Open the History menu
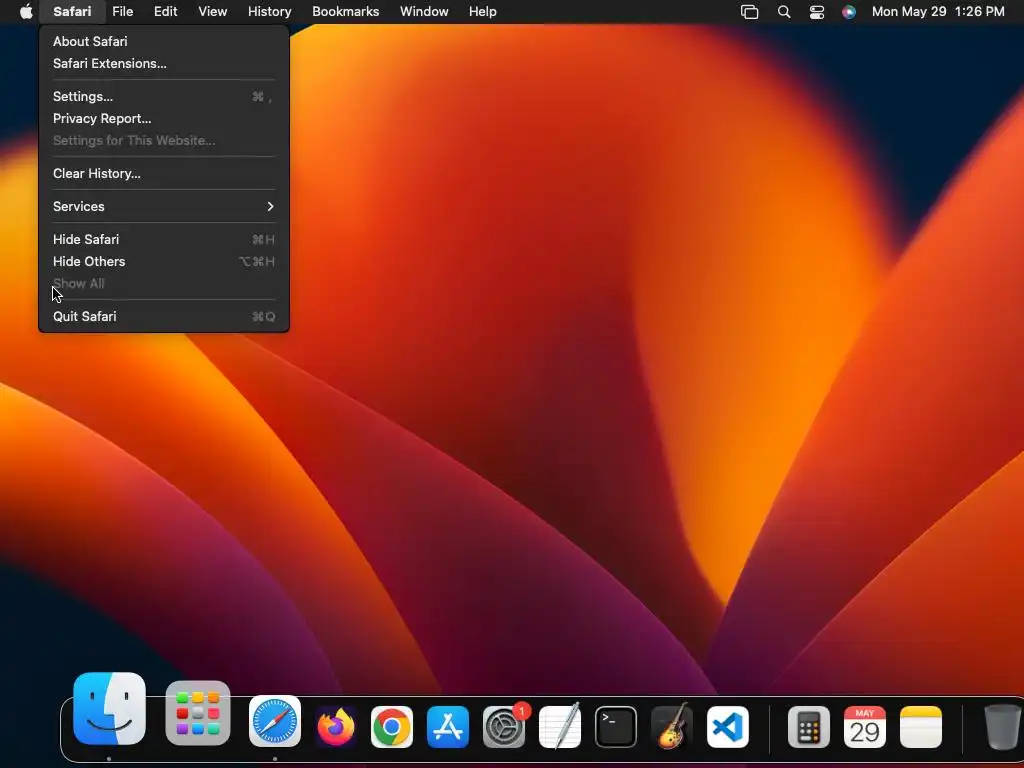The width and height of the screenshot is (1024, 768). click(269, 11)
